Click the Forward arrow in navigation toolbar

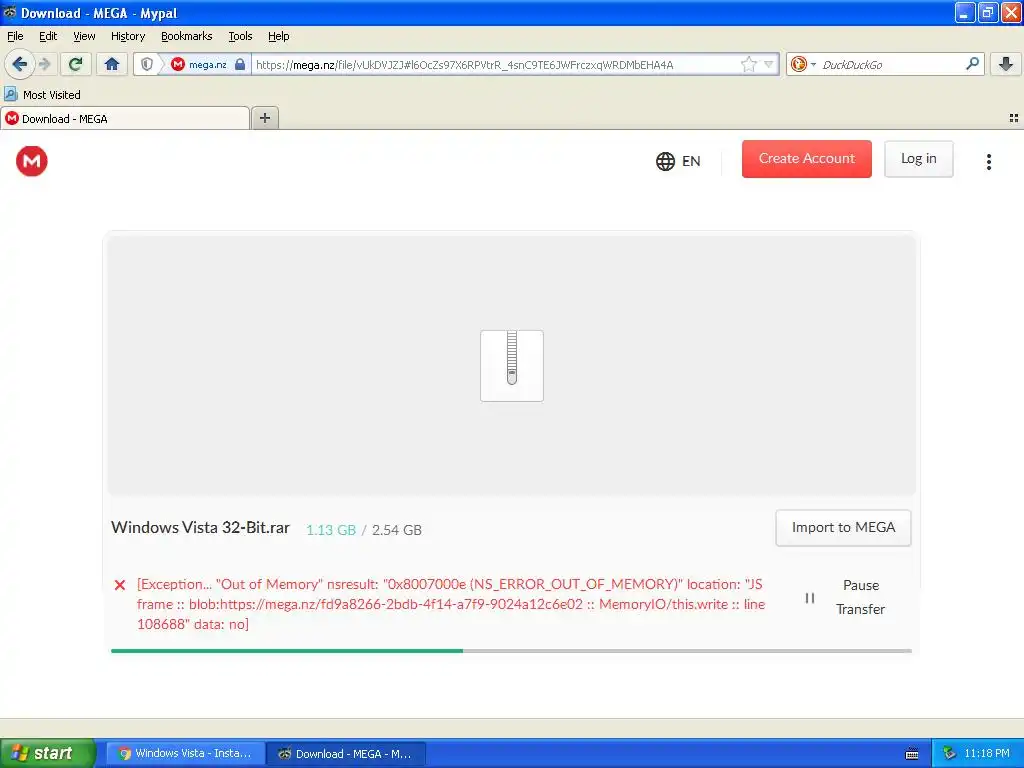[44, 64]
